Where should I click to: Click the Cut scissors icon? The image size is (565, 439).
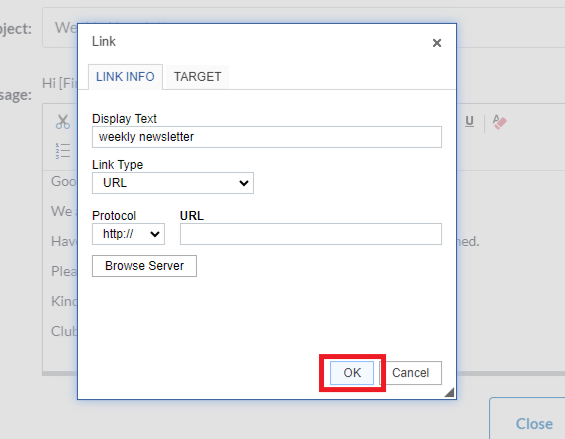pyautogui.click(x=63, y=122)
